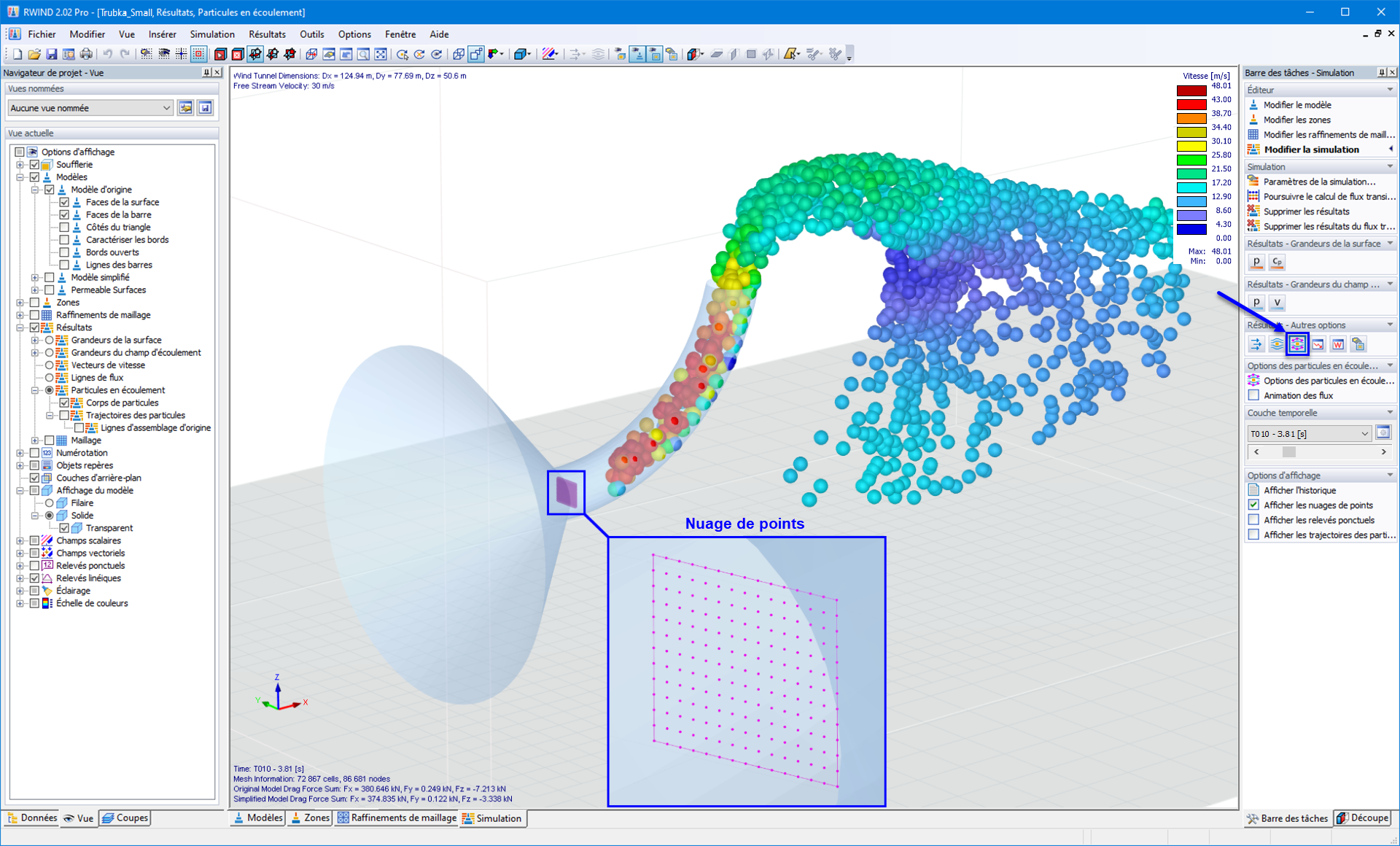Click the velocity vectors arrows icon

(x=1256, y=344)
